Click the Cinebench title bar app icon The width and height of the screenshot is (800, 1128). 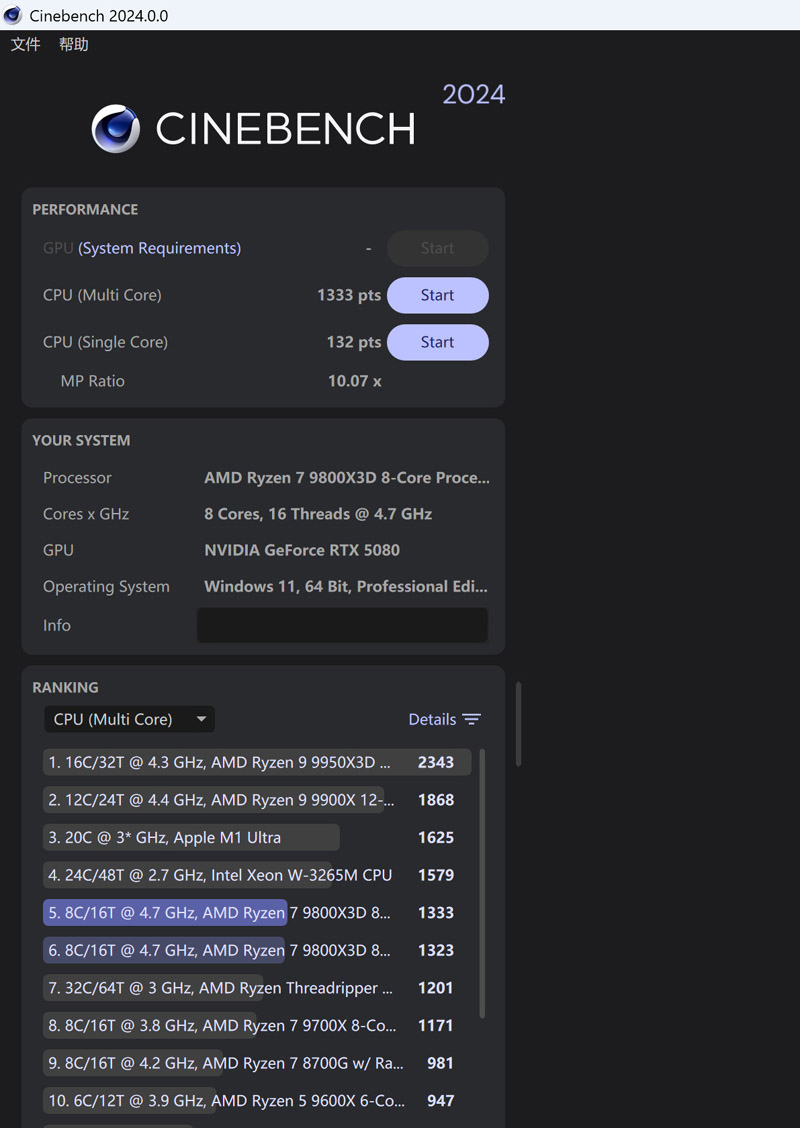(x=13, y=15)
